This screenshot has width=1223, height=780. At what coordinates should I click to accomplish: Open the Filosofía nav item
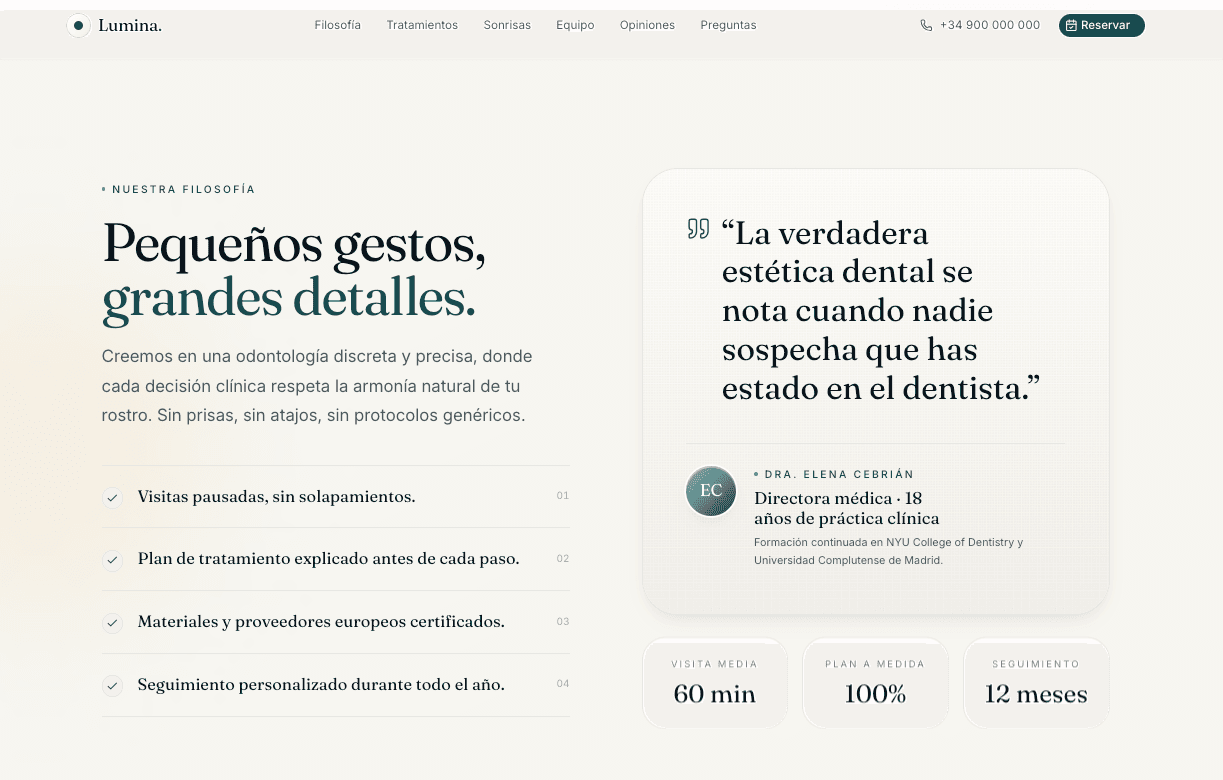(x=338, y=25)
